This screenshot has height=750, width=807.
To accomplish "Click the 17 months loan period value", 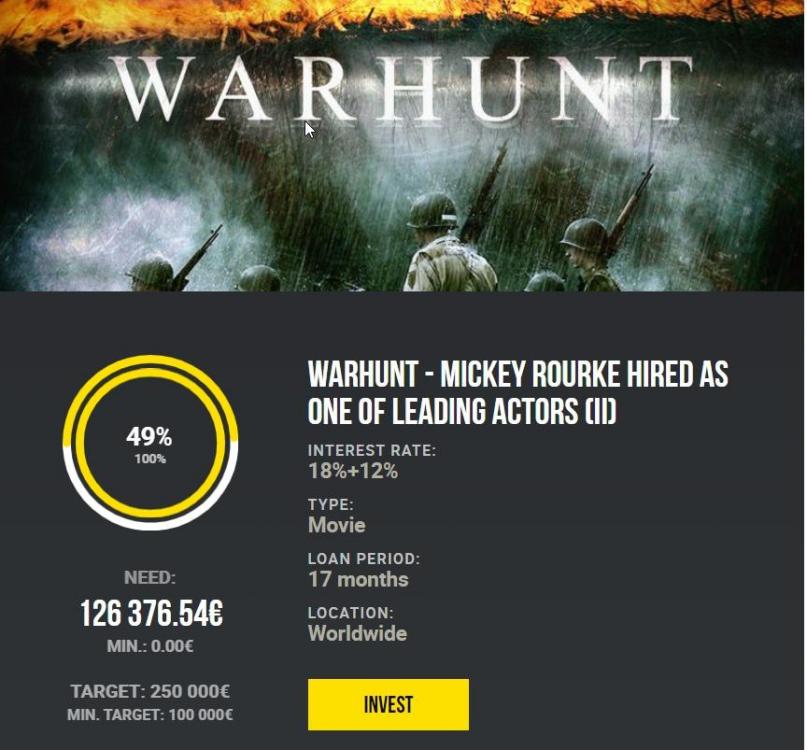I will point(358,579).
